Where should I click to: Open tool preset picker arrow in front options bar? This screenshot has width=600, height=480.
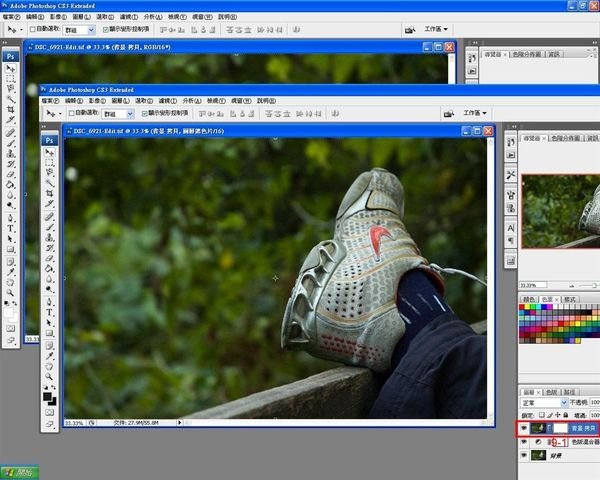(x=60, y=114)
